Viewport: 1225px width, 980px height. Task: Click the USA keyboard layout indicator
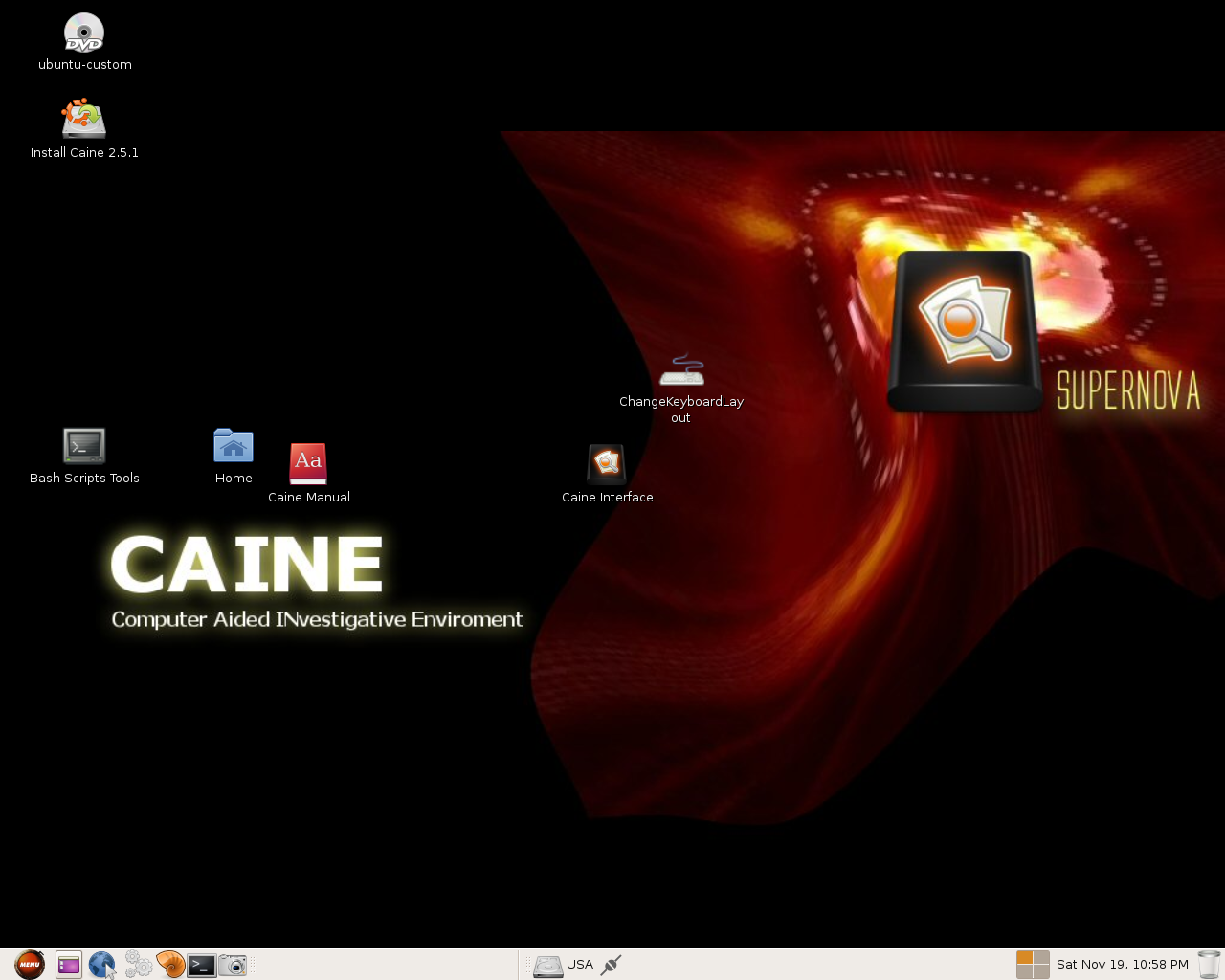(580, 965)
